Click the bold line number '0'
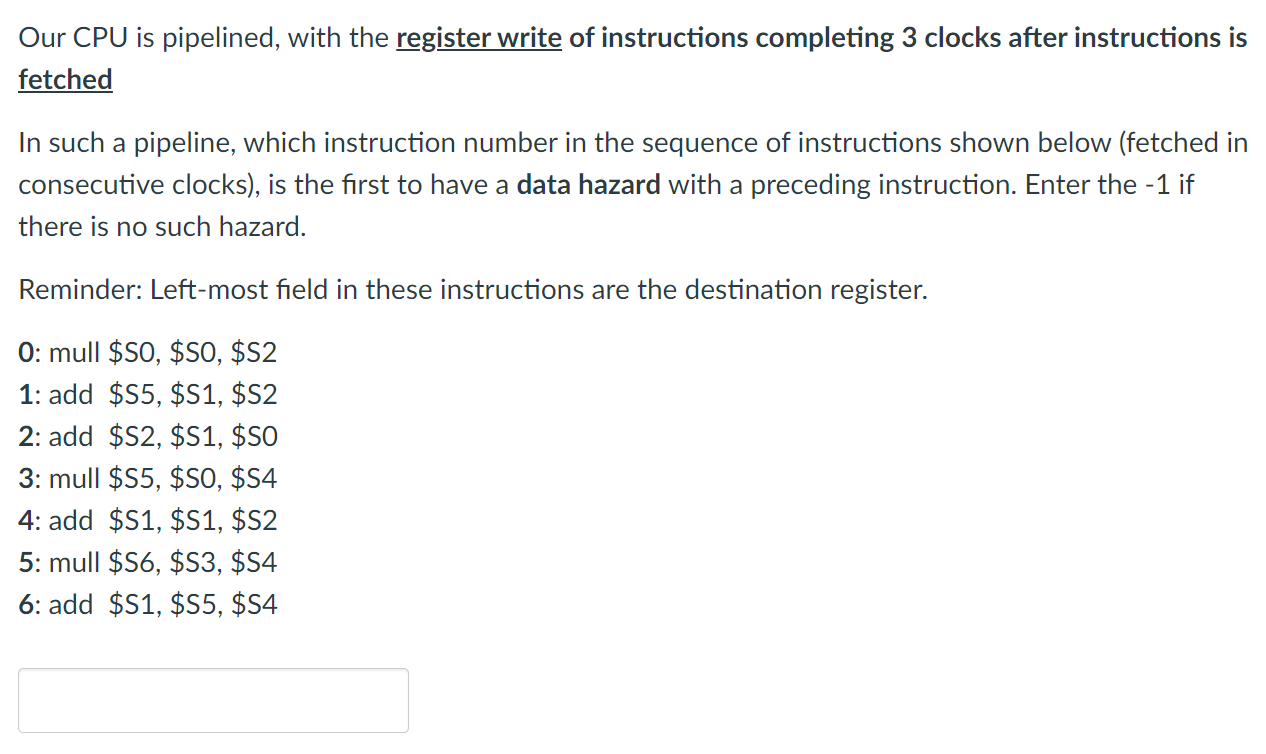 (x=24, y=352)
